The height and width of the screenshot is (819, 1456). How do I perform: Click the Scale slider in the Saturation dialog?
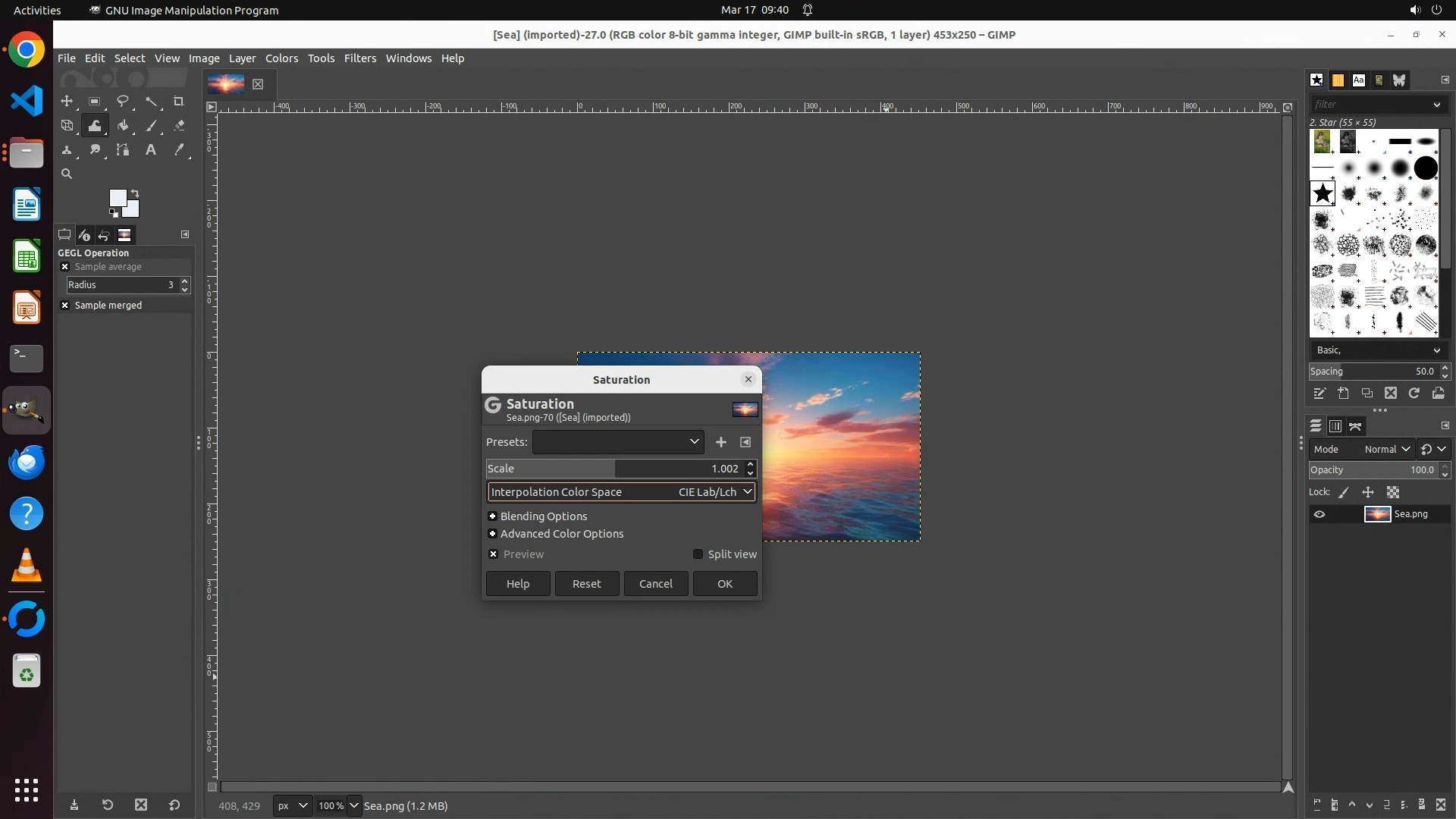614,469
